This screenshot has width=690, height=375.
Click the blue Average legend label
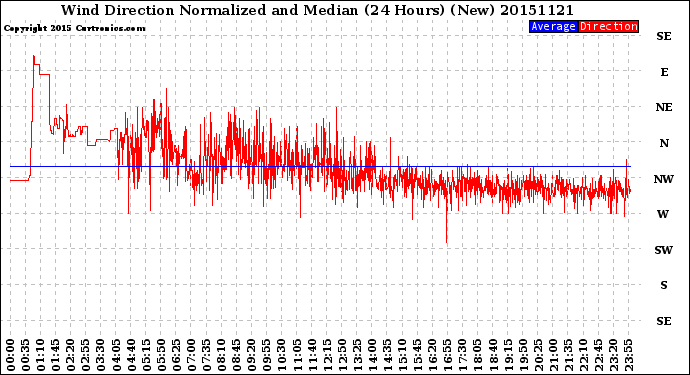(x=553, y=26)
